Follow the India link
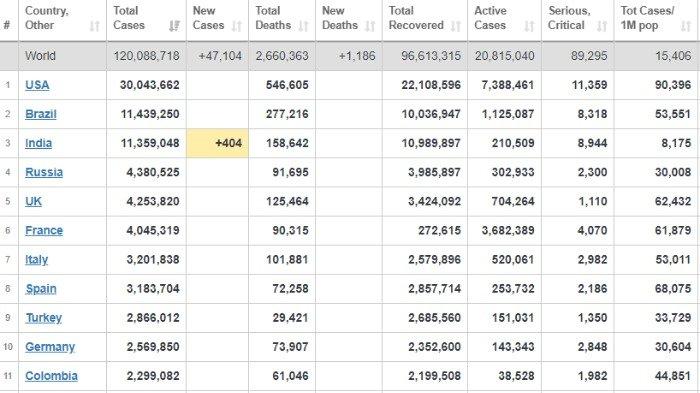The width and height of the screenshot is (700, 393). (x=38, y=143)
